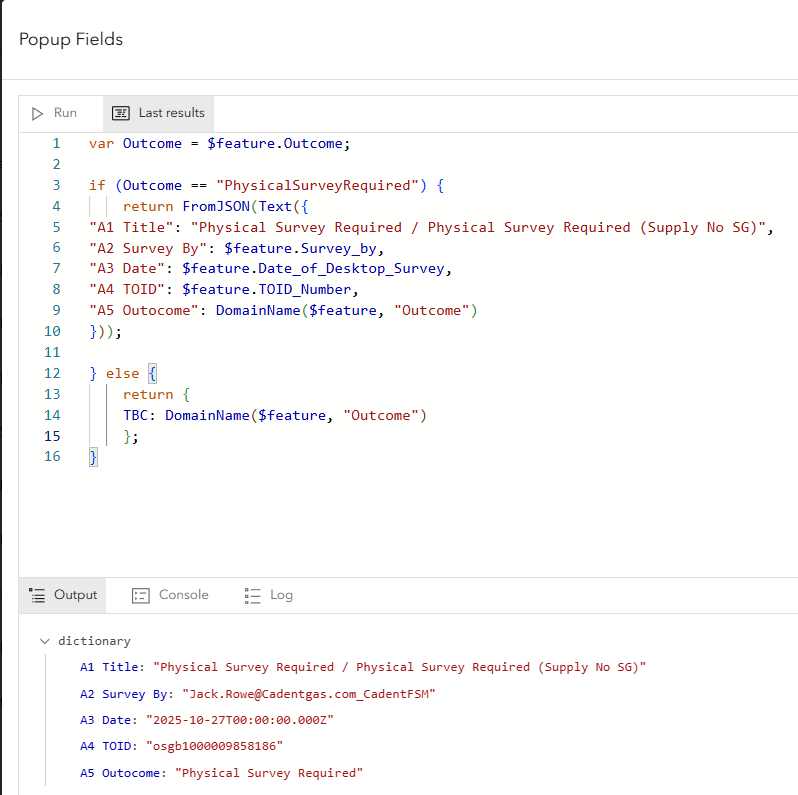Screen dimensions: 798x795
Task: Click the Log list icon
Action: (x=252, y=595)
